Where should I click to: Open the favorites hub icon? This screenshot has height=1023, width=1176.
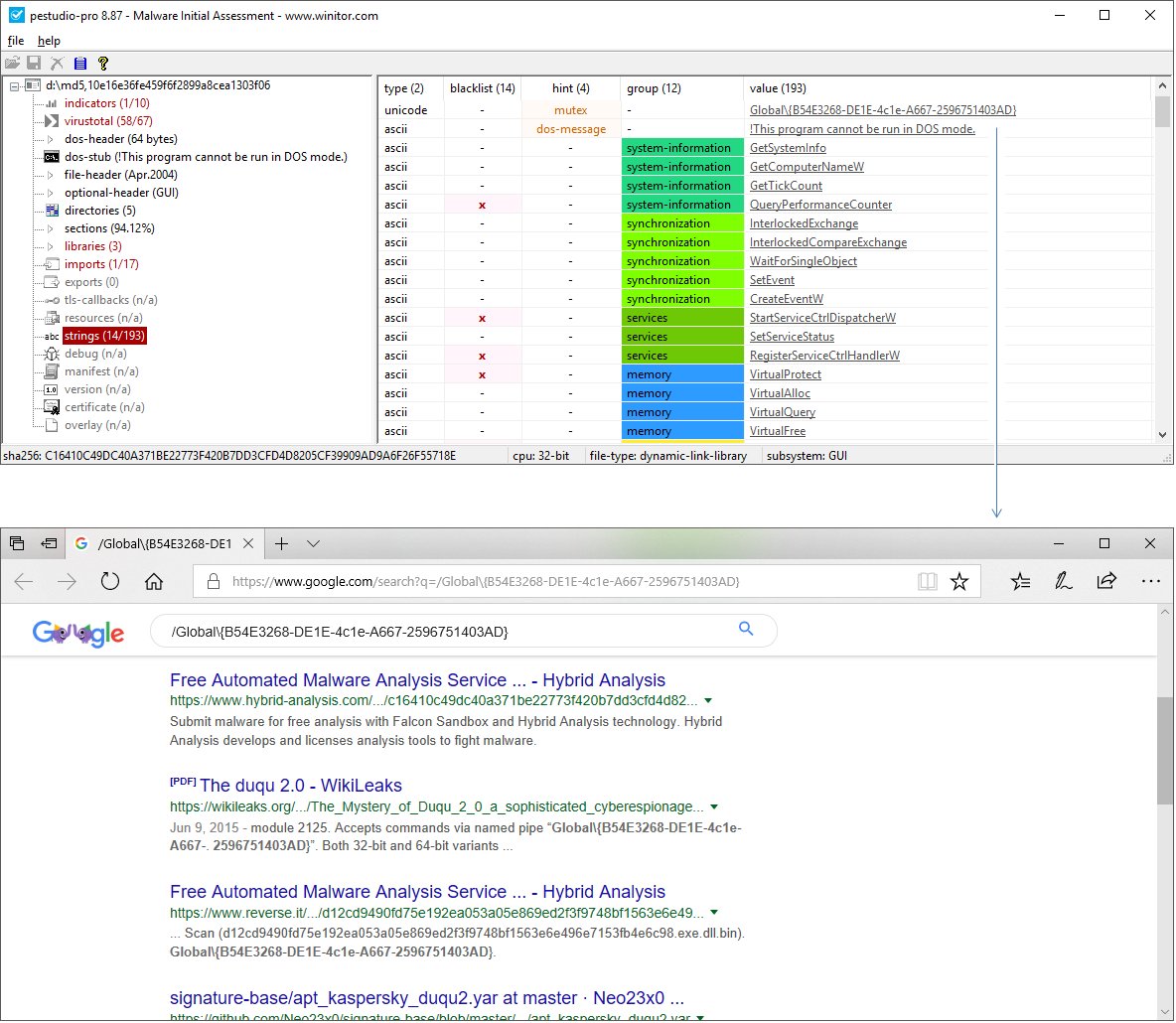coord(1020,582)
